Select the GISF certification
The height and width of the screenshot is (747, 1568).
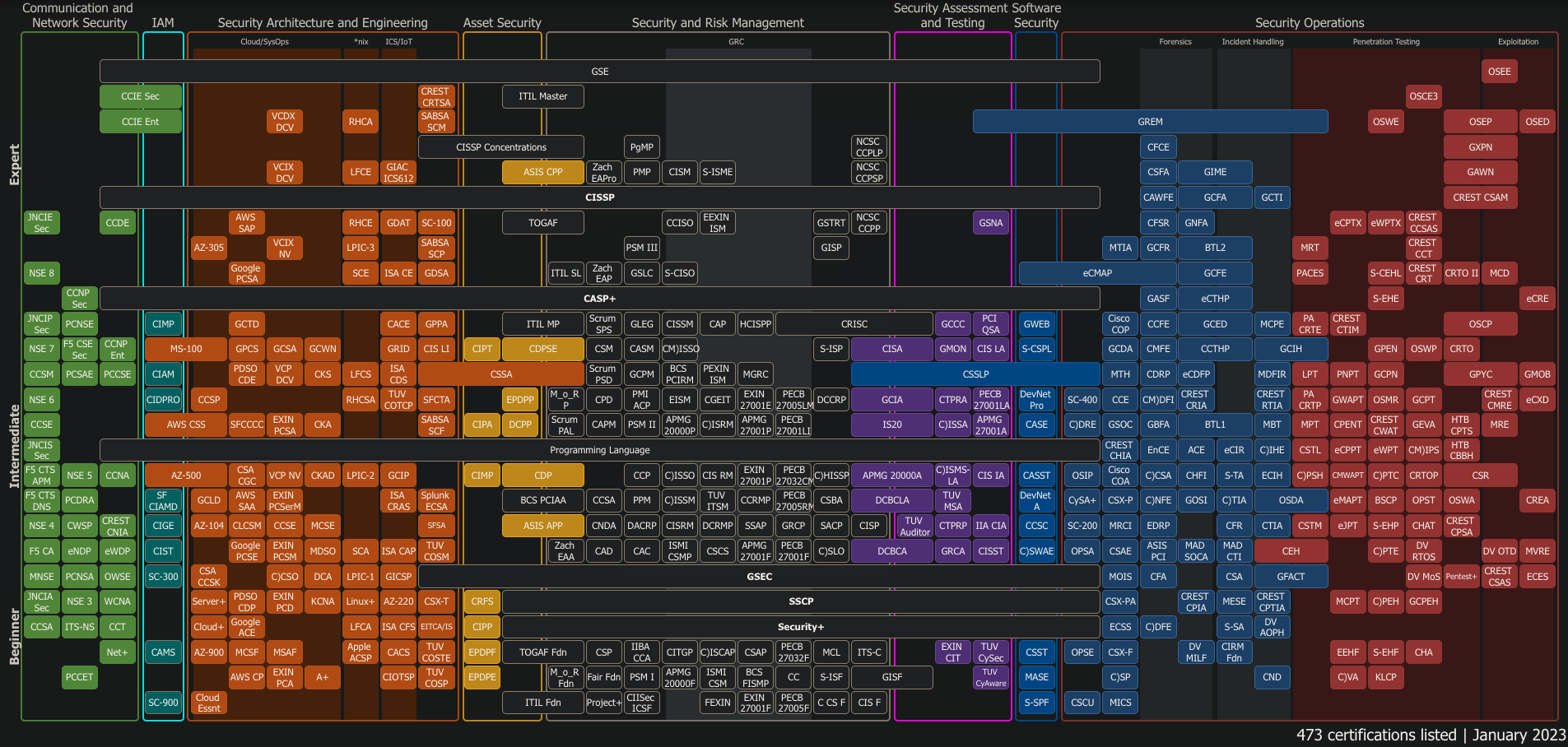coord(892,677)
